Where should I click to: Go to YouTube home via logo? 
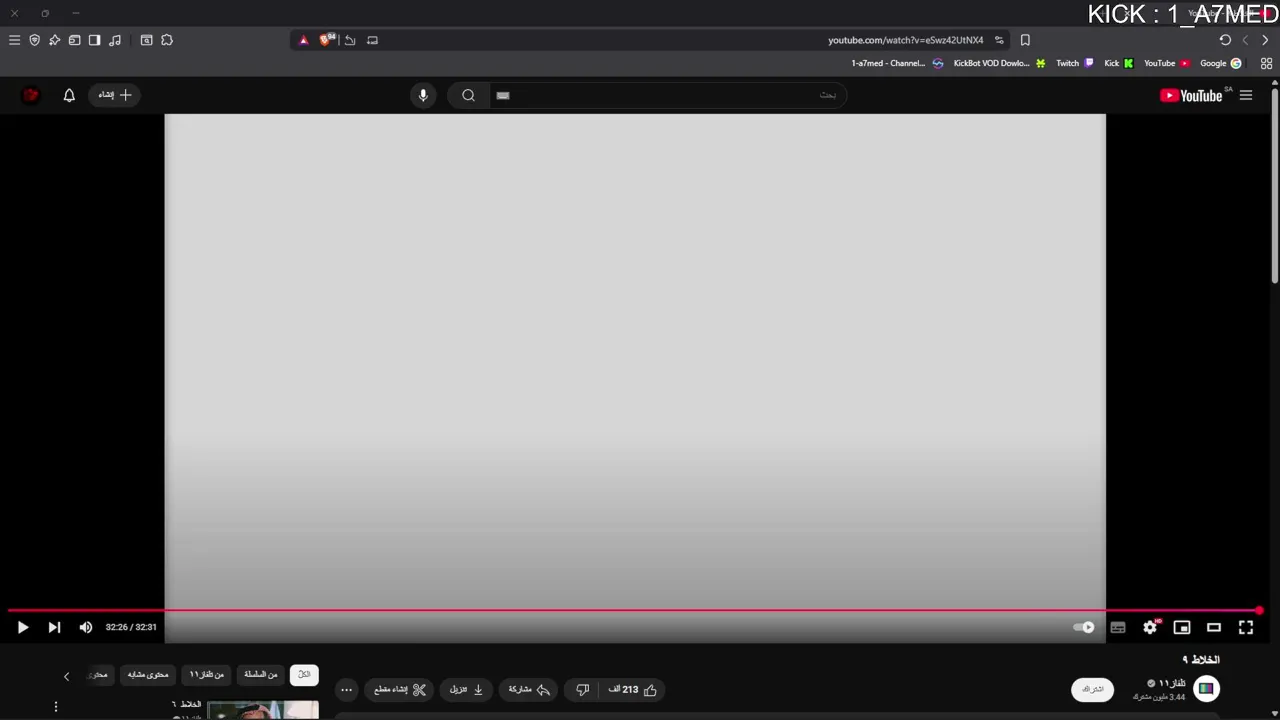point(1191,95)
